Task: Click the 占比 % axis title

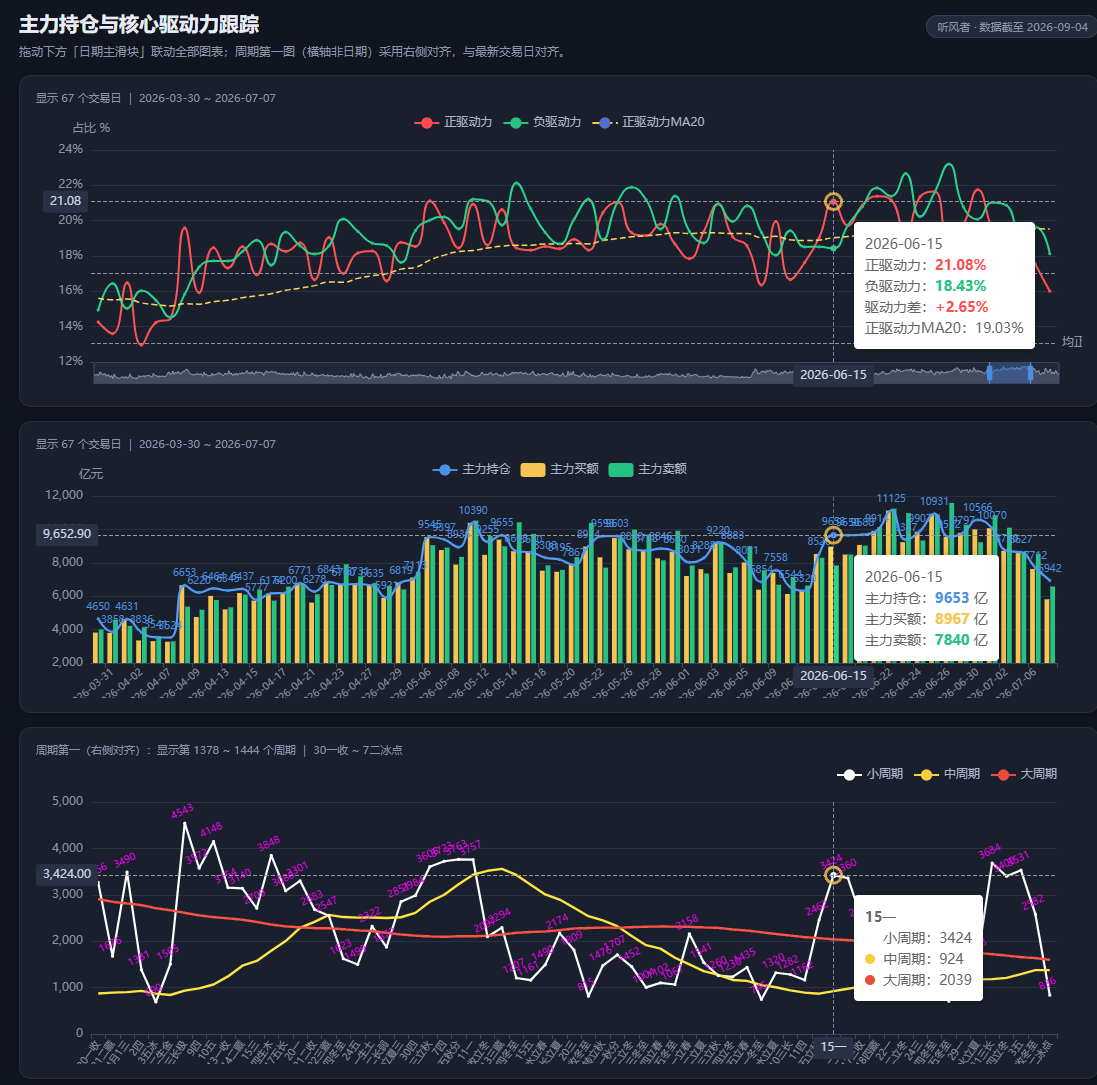Action: tap(91, 128)
